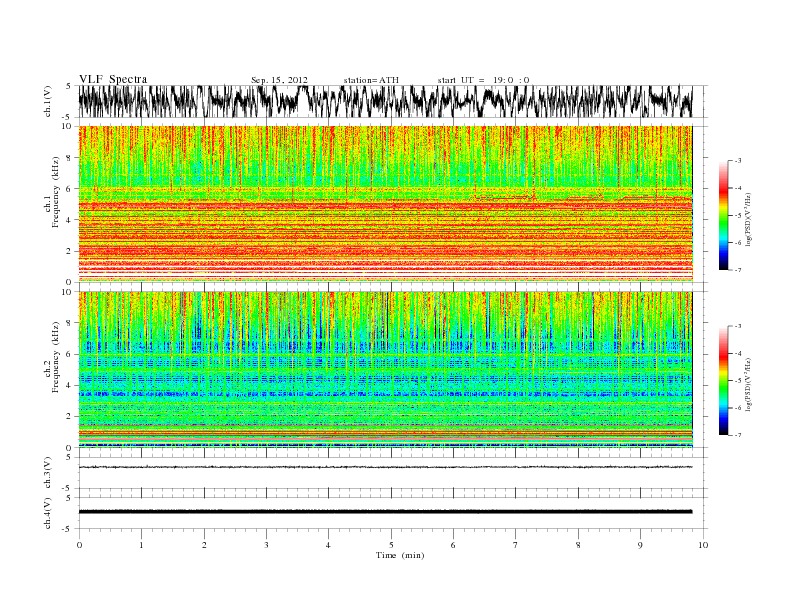Click the thick ch.4 waveform trace
The width and height of the screenshot is (792, 612).
(385, 512)
